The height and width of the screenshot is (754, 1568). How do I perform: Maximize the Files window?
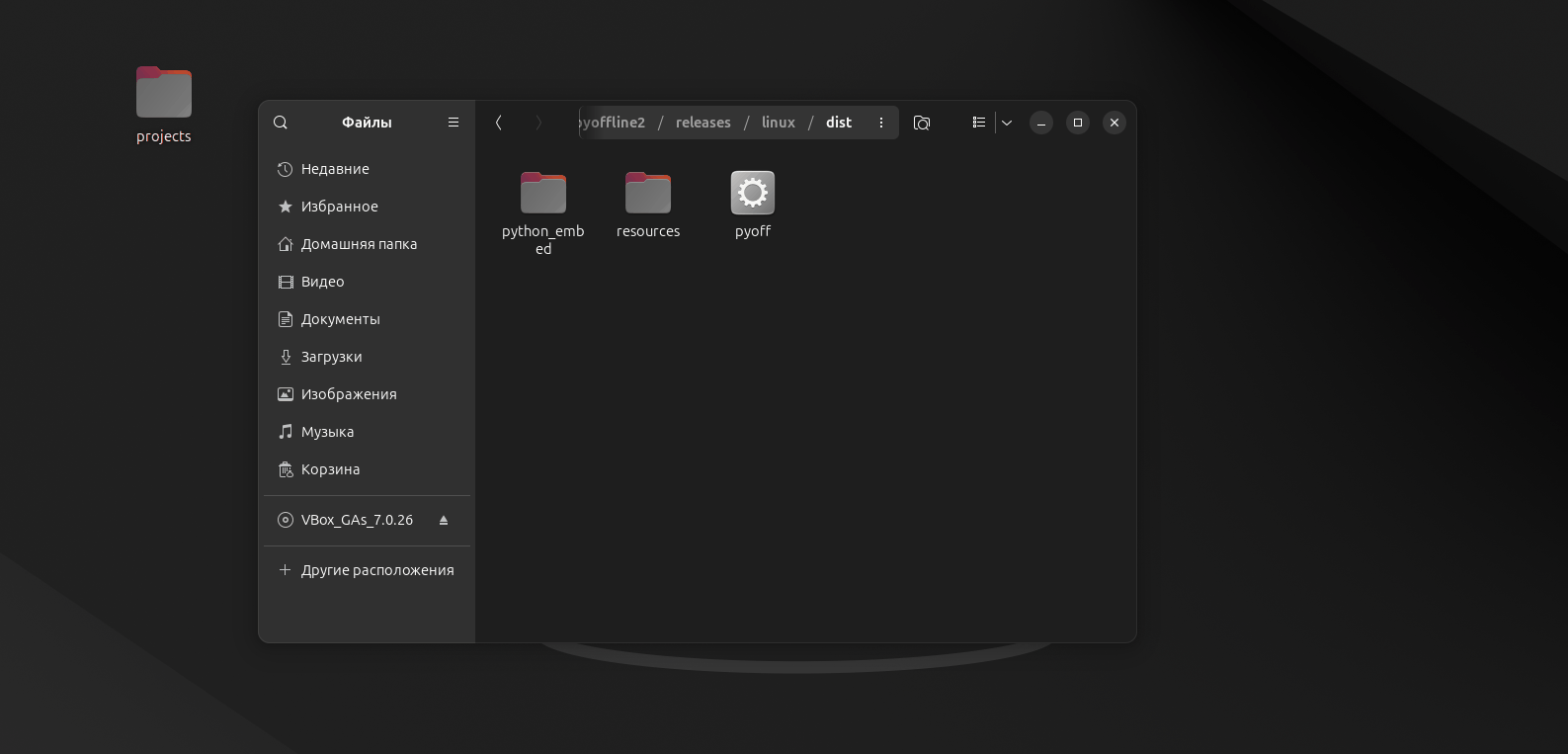1078,123
